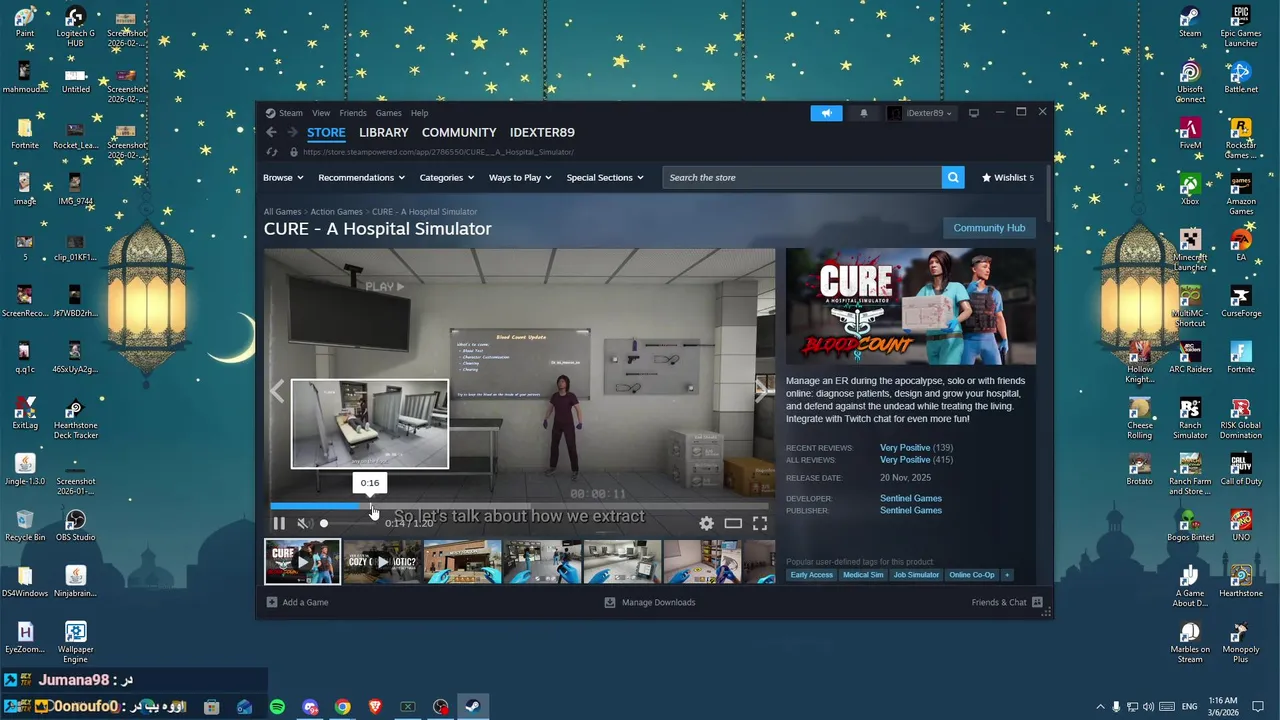Expand the Recommendations dropdown
1280x720 pixels.
[361, 177]
